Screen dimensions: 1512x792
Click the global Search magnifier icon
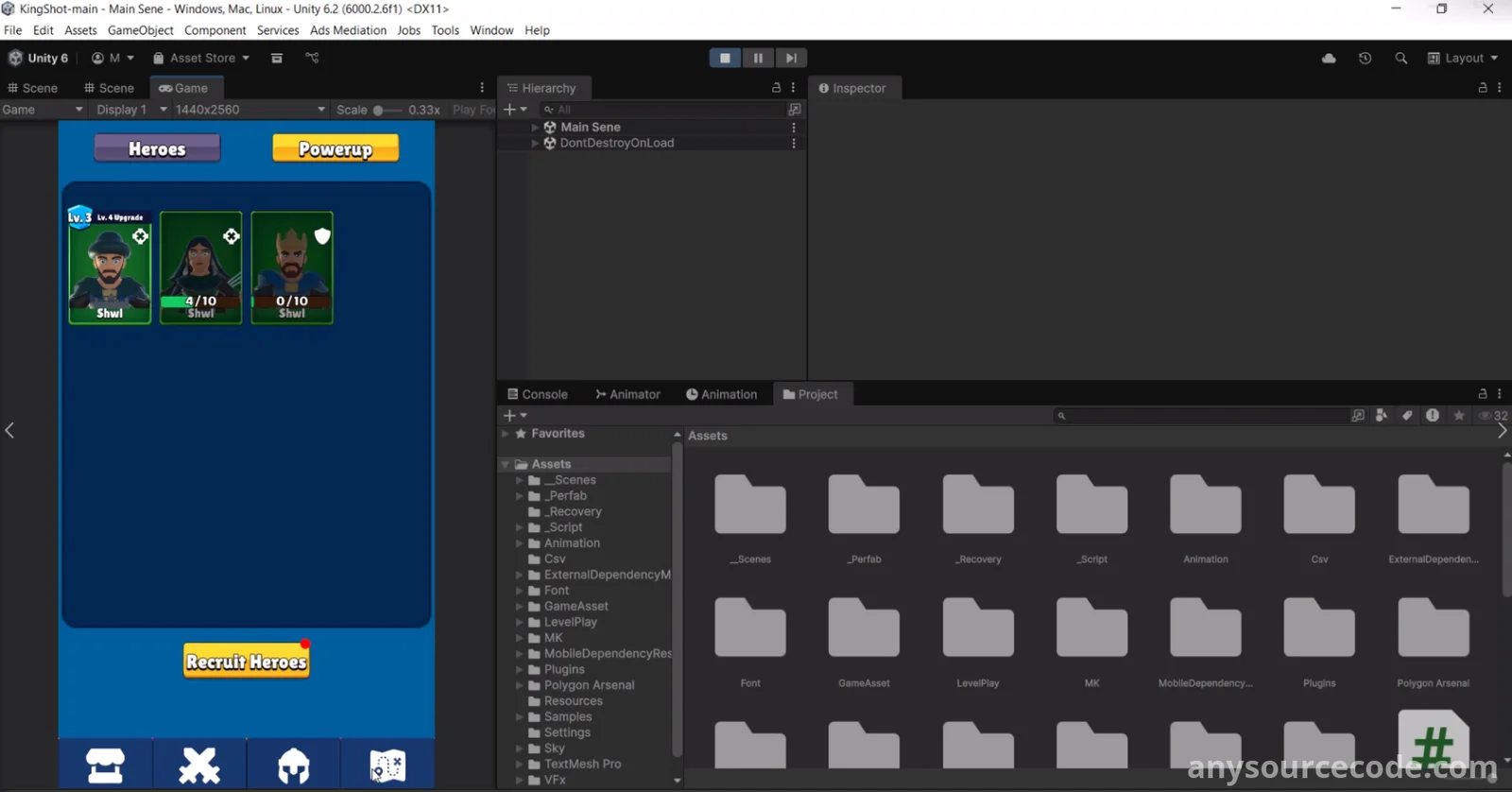pos(1400,59)
